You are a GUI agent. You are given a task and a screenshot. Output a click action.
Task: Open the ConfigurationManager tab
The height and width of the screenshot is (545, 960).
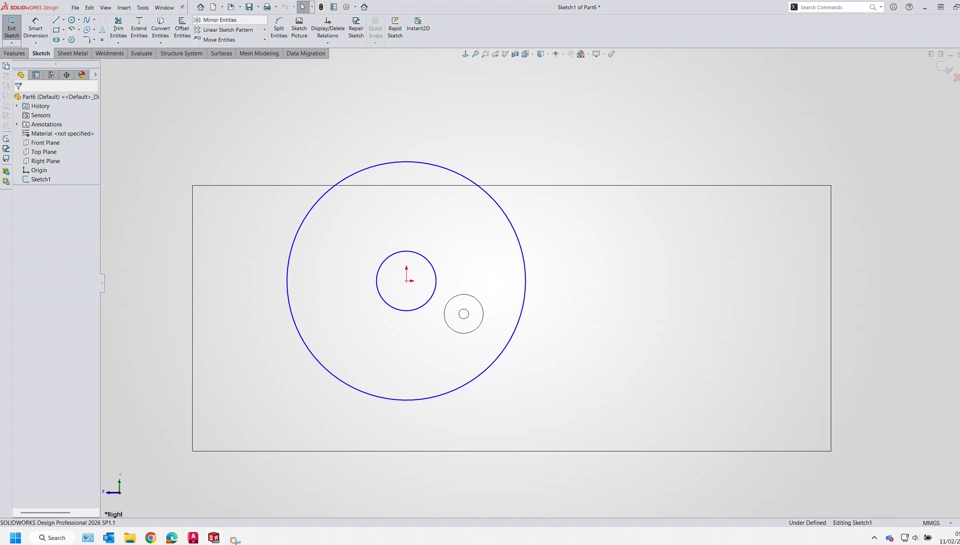point(51,75)
